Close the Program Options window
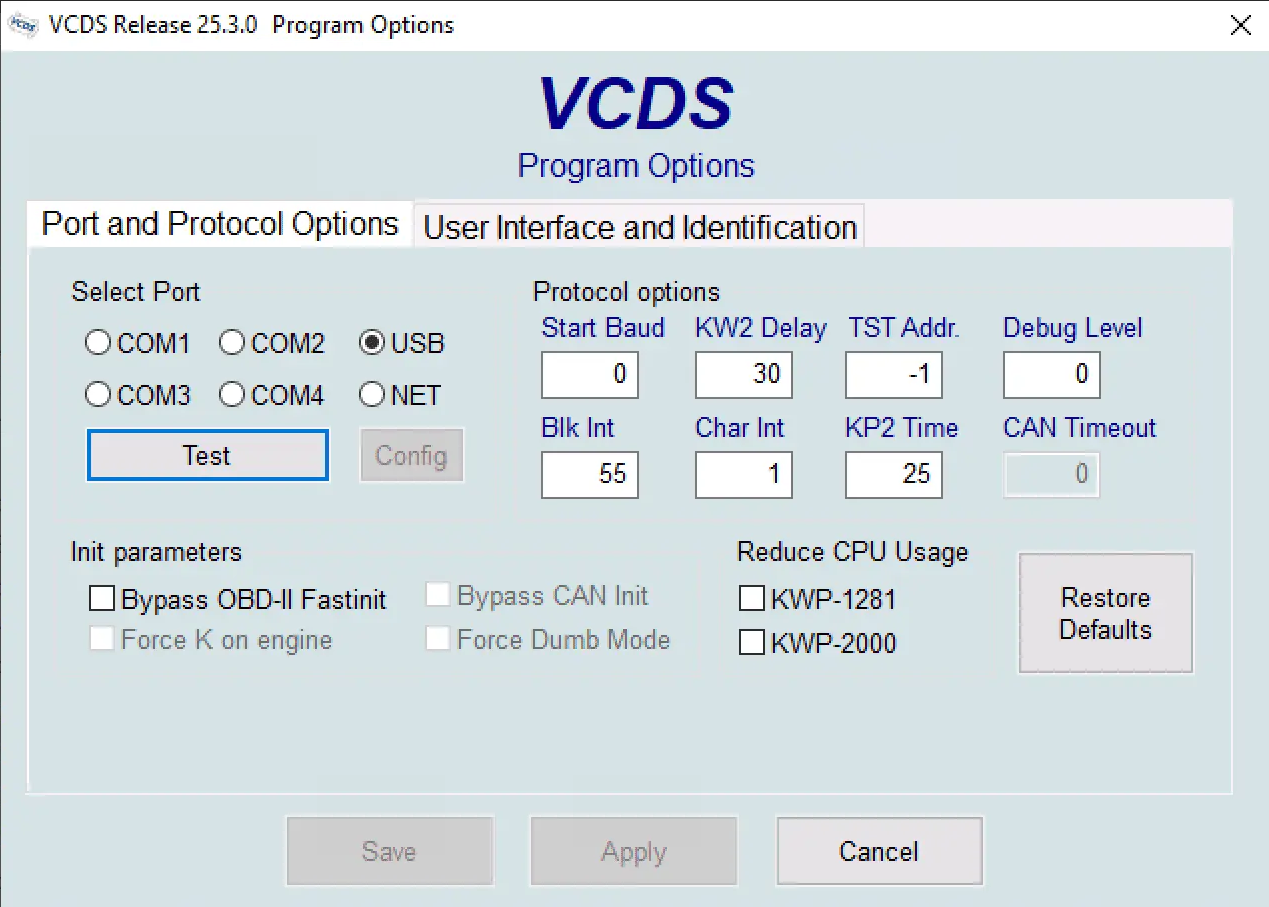Viewport: 1269px width, 907px height. [x=1240, y=25]
